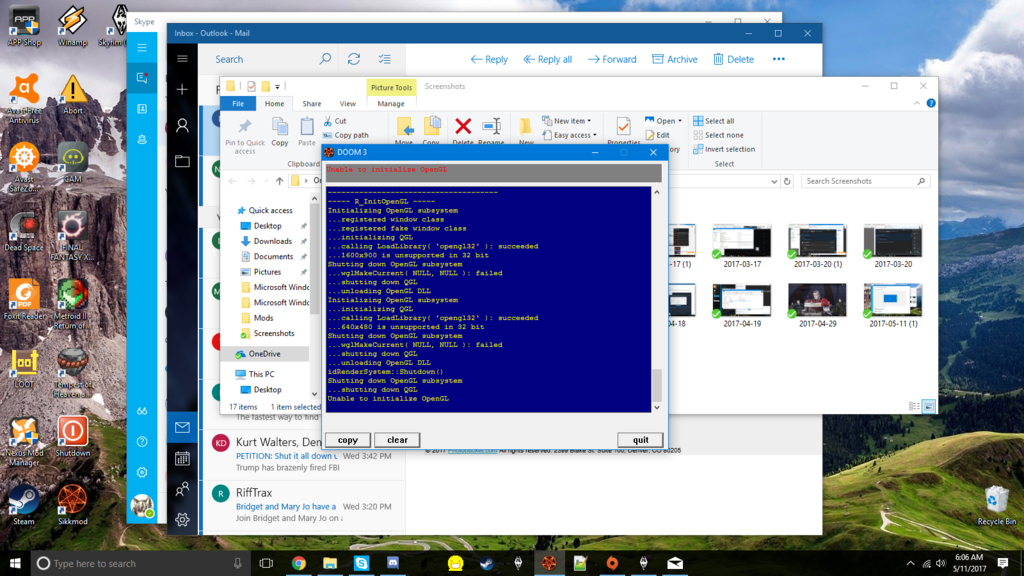This screenshot has height=576, width=1024.
Task: Click the copy button in DOOM 3 console
Action: point(347,440)
